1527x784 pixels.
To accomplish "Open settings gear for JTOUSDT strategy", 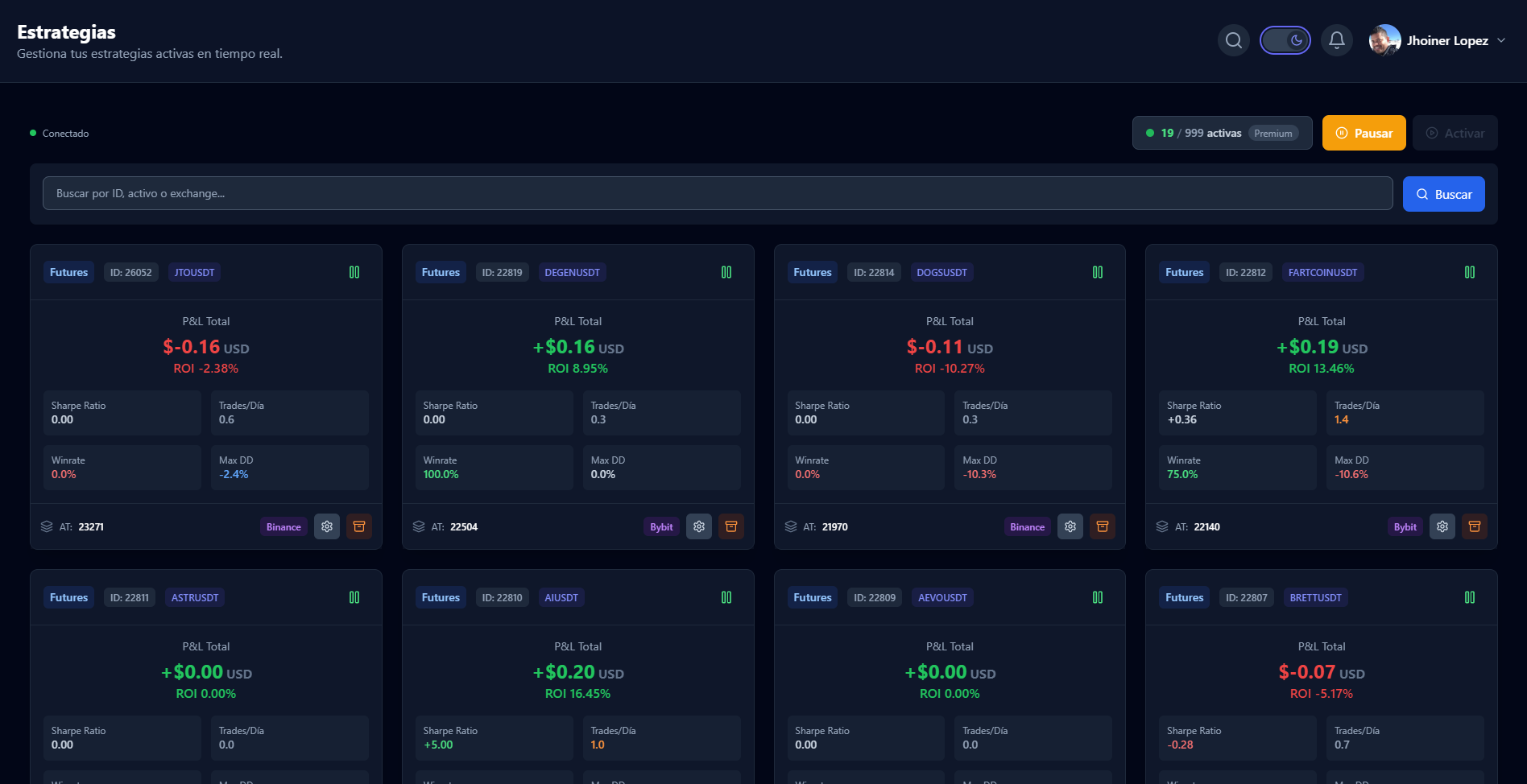I will pyautogui.click(x=327, y=526).
